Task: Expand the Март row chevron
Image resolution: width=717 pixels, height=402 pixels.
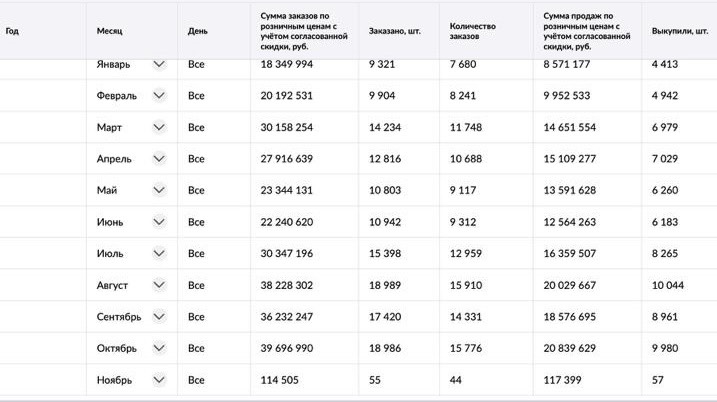Action: [159, 127]
